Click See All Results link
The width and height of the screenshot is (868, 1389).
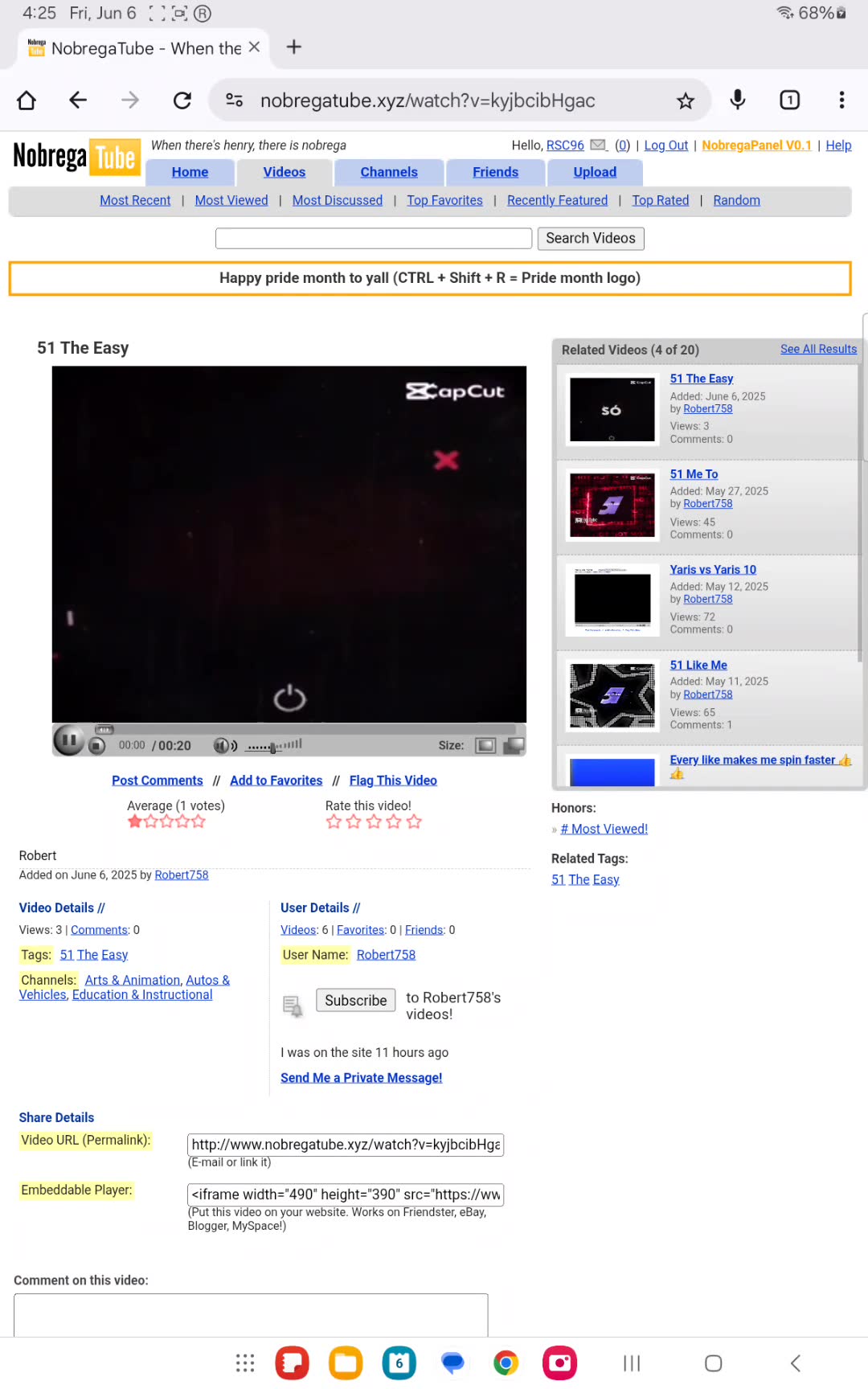pos(818,349)
